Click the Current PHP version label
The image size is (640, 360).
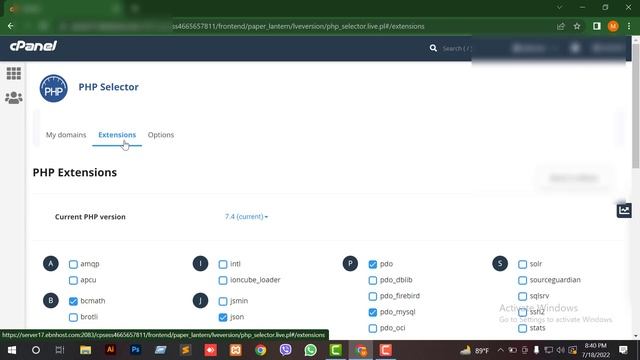pyautogui.click(x=90, y=217)
